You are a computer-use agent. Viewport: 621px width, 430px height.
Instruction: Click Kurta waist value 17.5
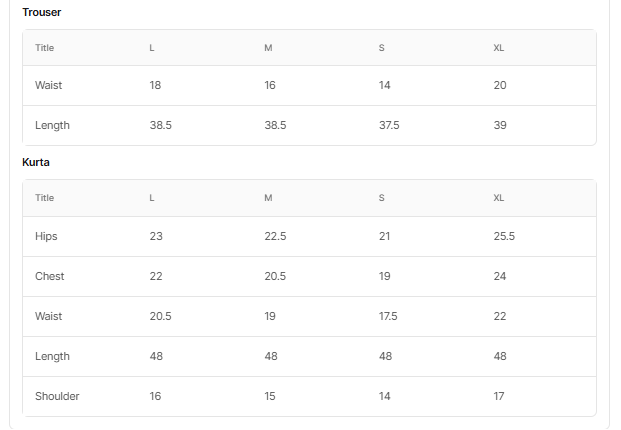coord(388,316)
